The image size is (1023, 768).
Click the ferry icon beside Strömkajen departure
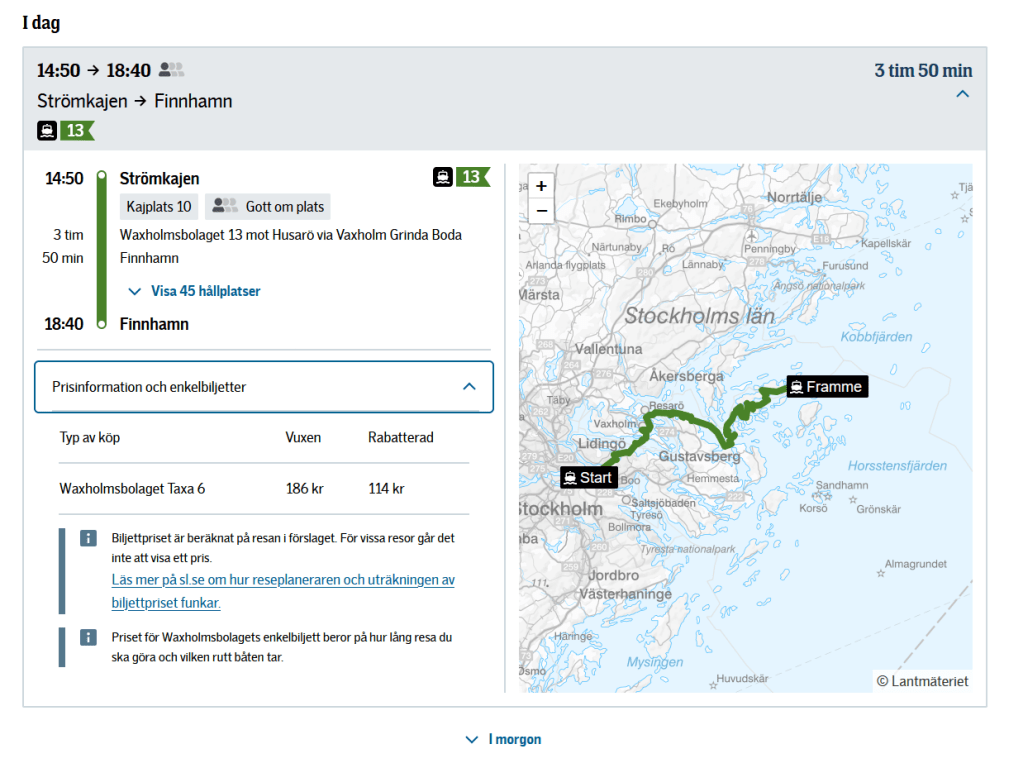tap(443, 178)
